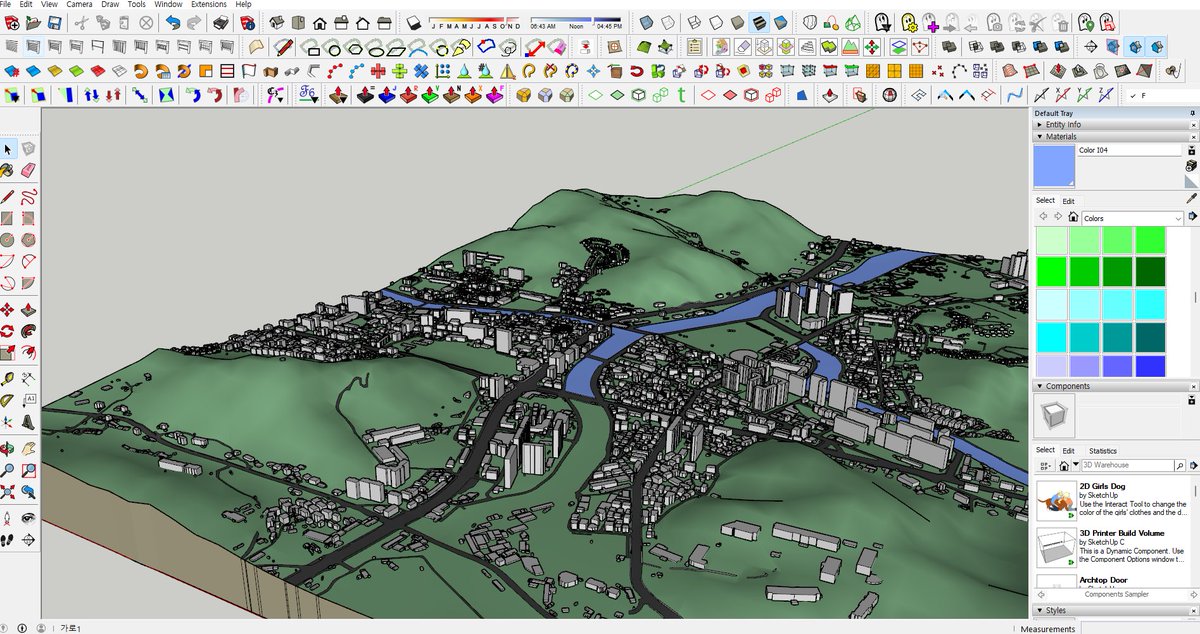Switch to Materials Edit tab
This screenshot has height=634, width=1200.
tap(1069, 201)
